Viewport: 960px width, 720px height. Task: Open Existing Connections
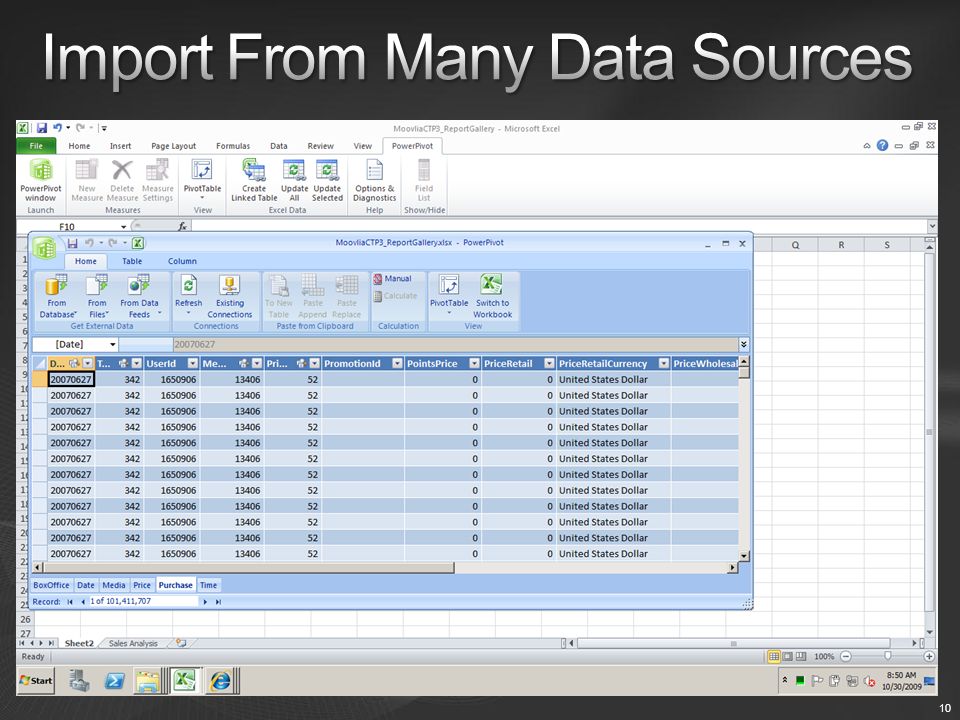(x=230, y=297)
